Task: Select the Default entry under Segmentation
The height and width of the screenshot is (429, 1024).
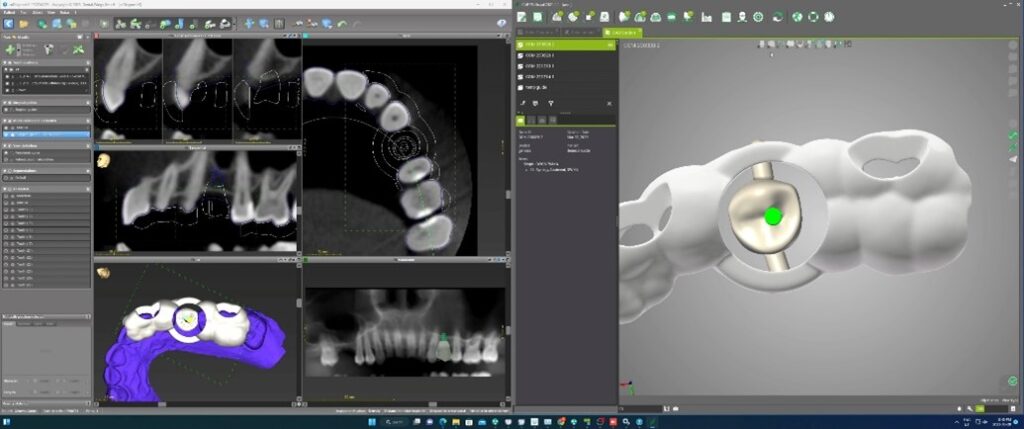Action: click(x=46, y=178)
